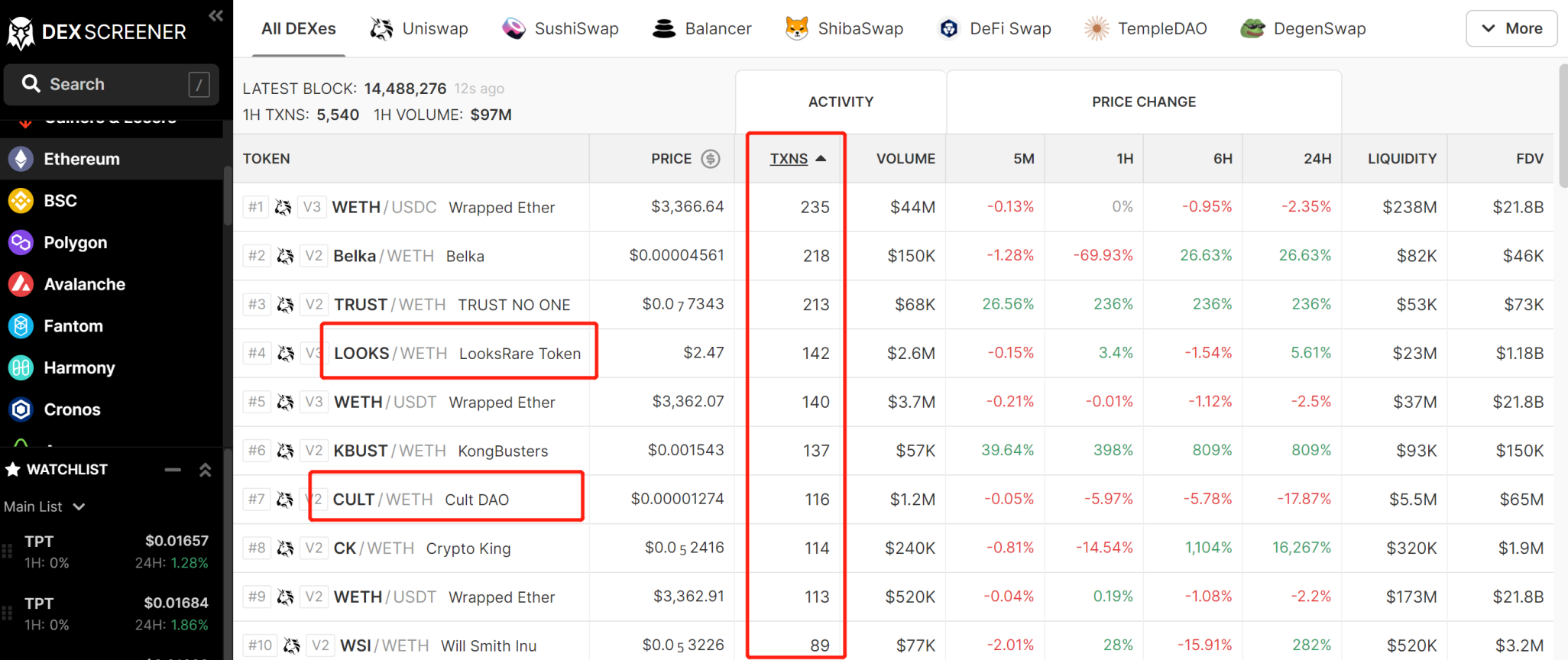This screenshot has height=660, width=1568.
Task: Click the 1H TXNS value 5,540
Action: [338, 115]
